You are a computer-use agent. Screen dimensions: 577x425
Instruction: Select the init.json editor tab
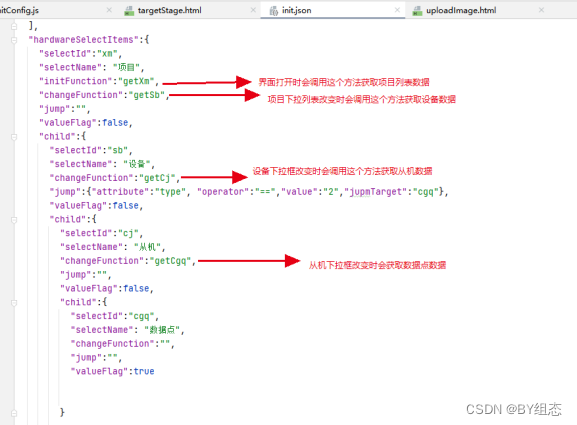[x=296, y=10]
